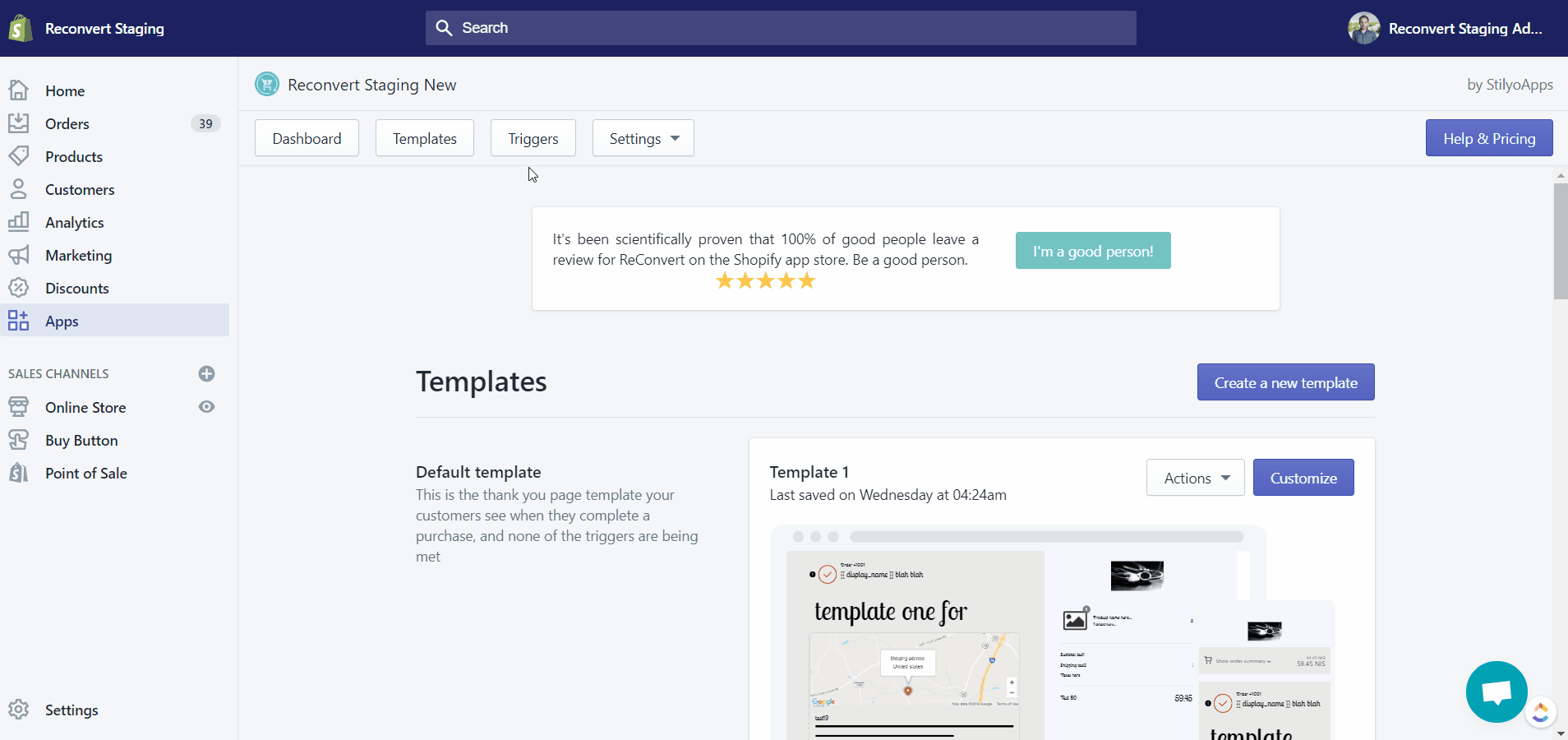Click the Settings gear icon in sidebar
Viewport: 1568px width, 740px height.
coord(18,710)
